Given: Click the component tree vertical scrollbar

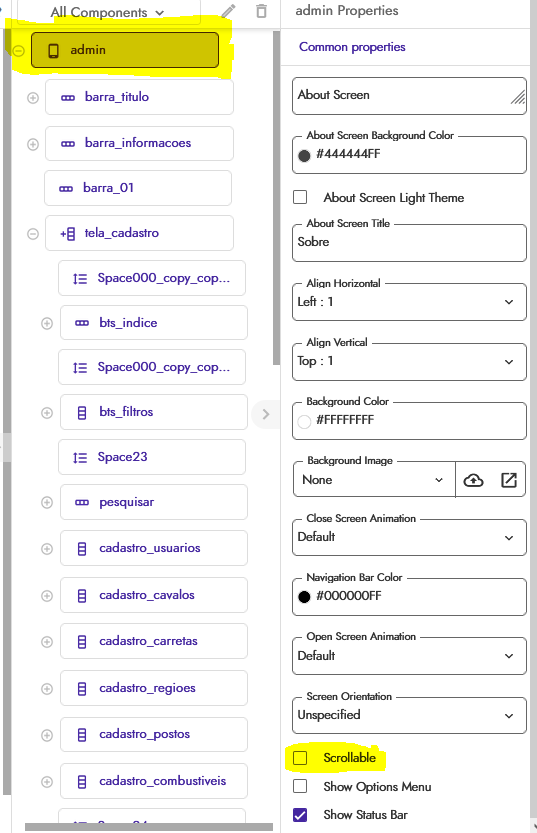Looking at the screenshot, I should (x=276, y=198).
